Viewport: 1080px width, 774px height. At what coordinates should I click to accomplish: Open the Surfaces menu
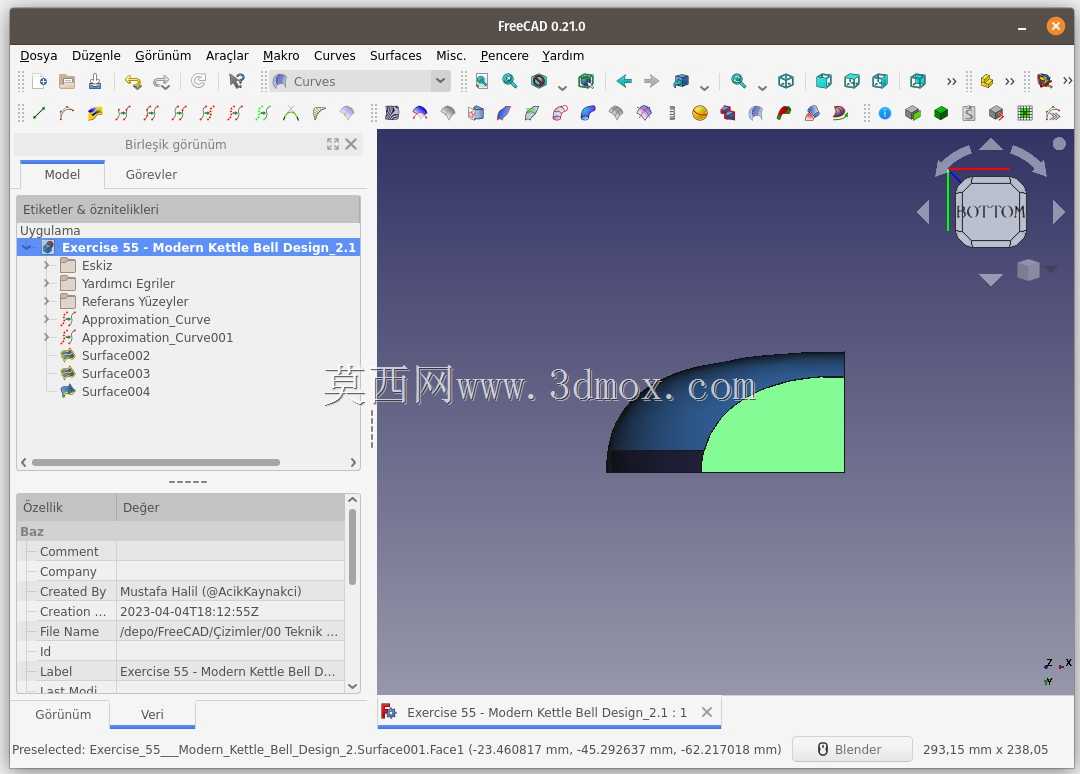(395, 56)
